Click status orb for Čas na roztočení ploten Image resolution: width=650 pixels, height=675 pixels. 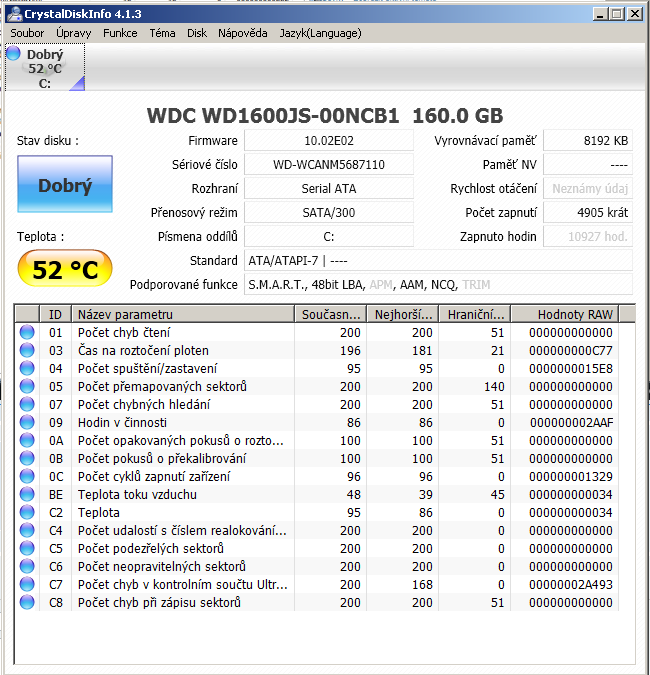click(27, 350)
